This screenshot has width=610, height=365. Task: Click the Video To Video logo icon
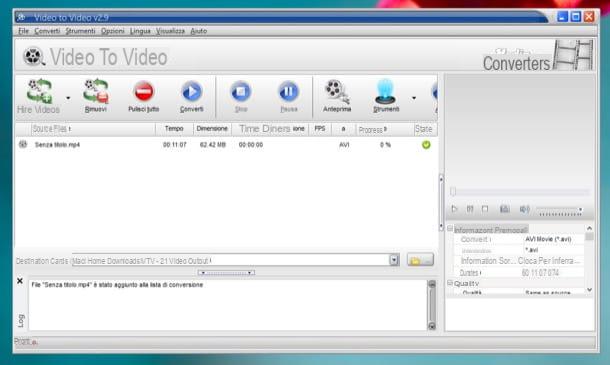click(x=33, y=56)
